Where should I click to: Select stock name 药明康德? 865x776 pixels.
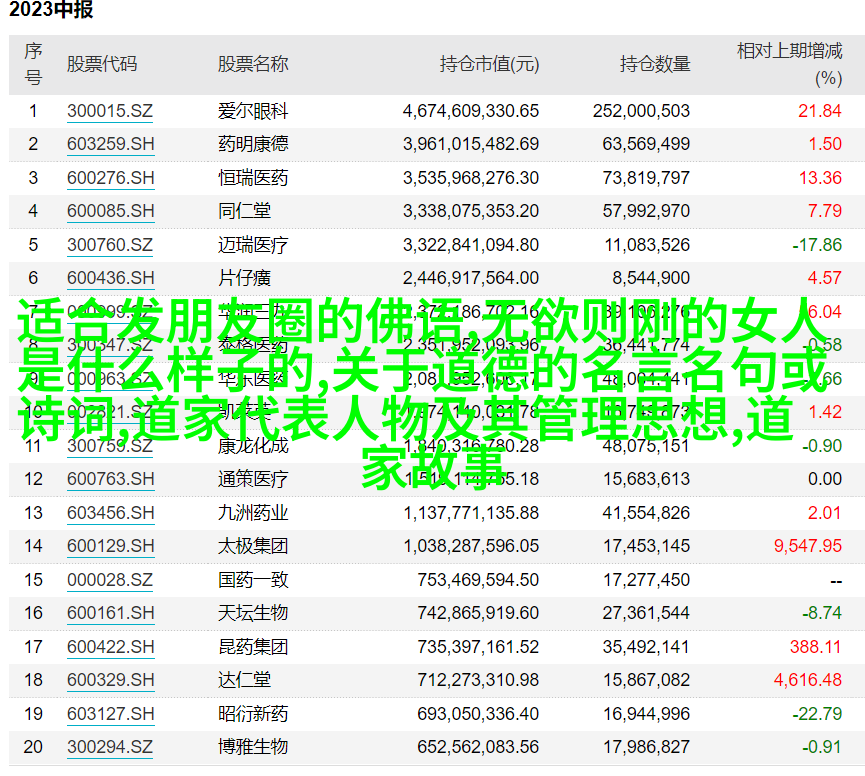[x=253, y=145]
